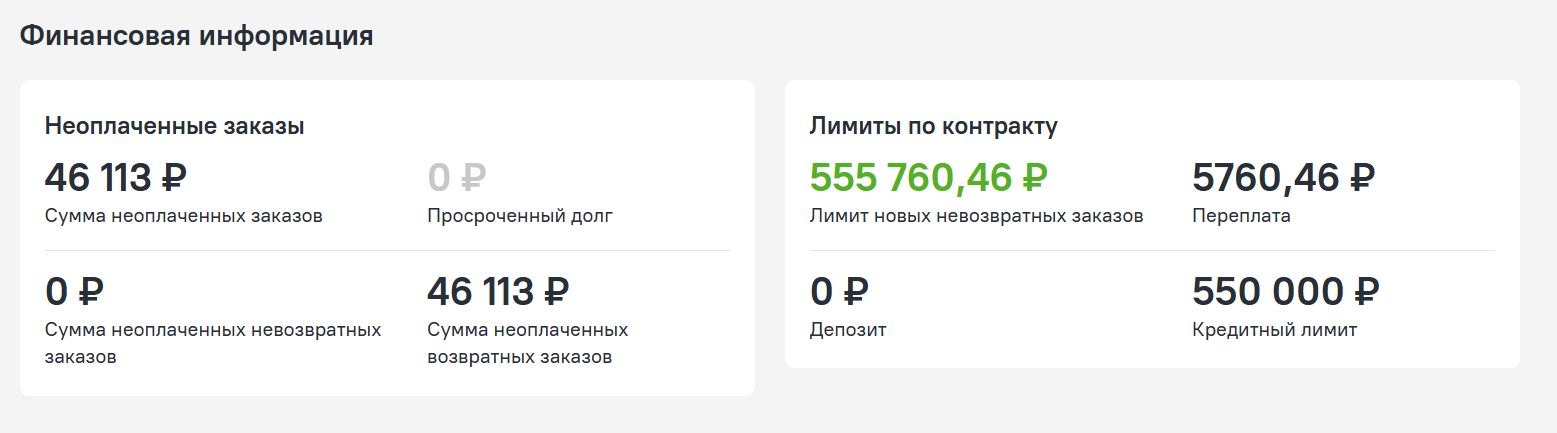Select the Депозит label

848,330
